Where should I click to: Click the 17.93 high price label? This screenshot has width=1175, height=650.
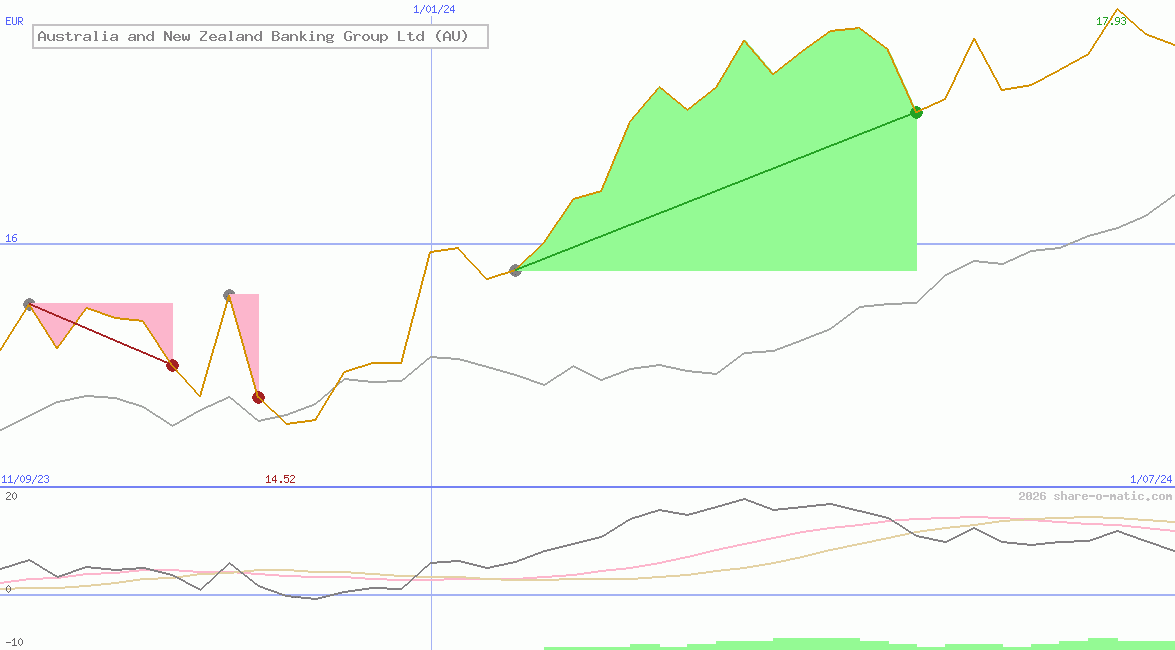pos(1111,21)
